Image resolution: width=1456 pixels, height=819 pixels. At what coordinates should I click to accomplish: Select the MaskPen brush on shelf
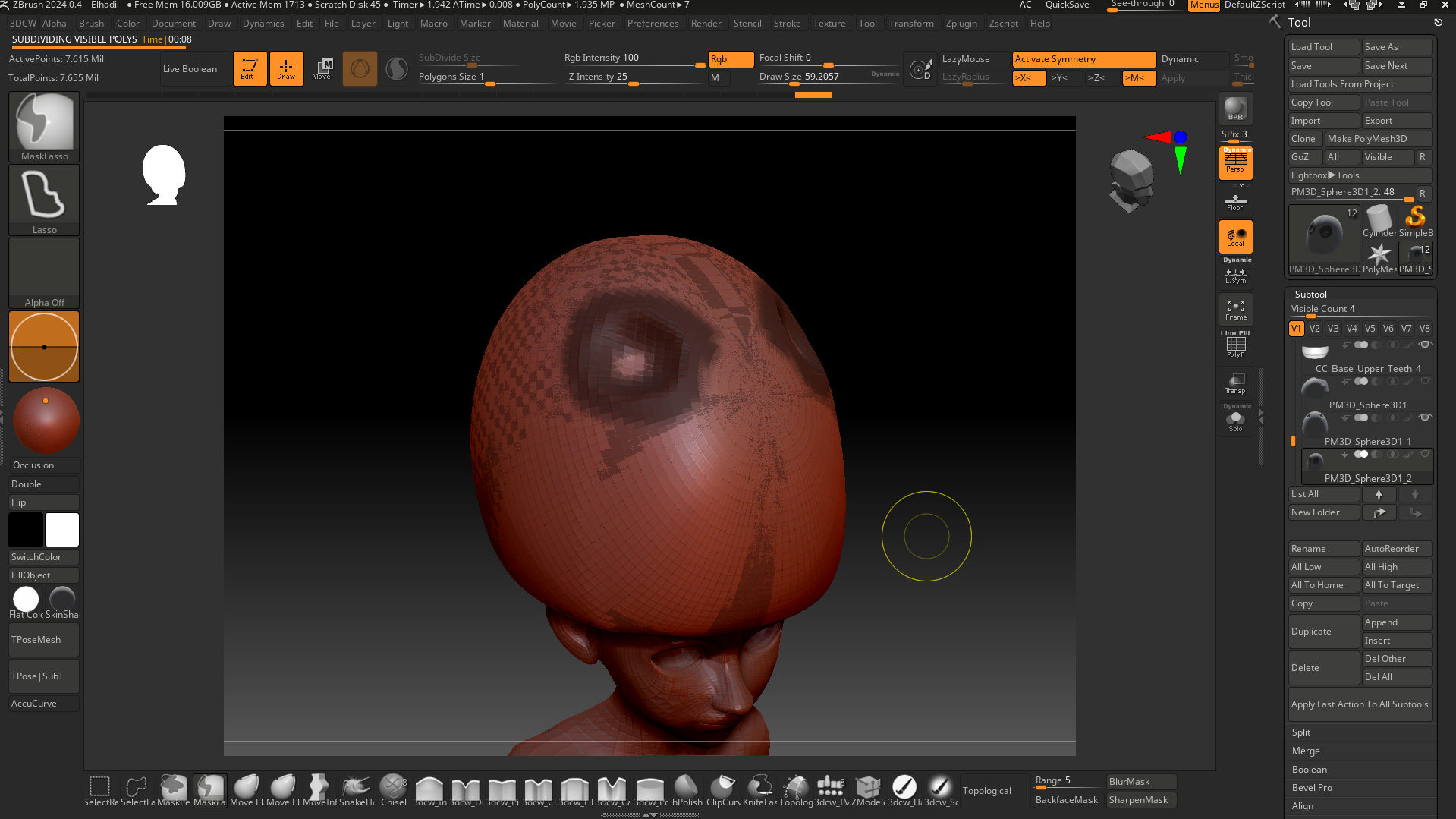point(173,791)
